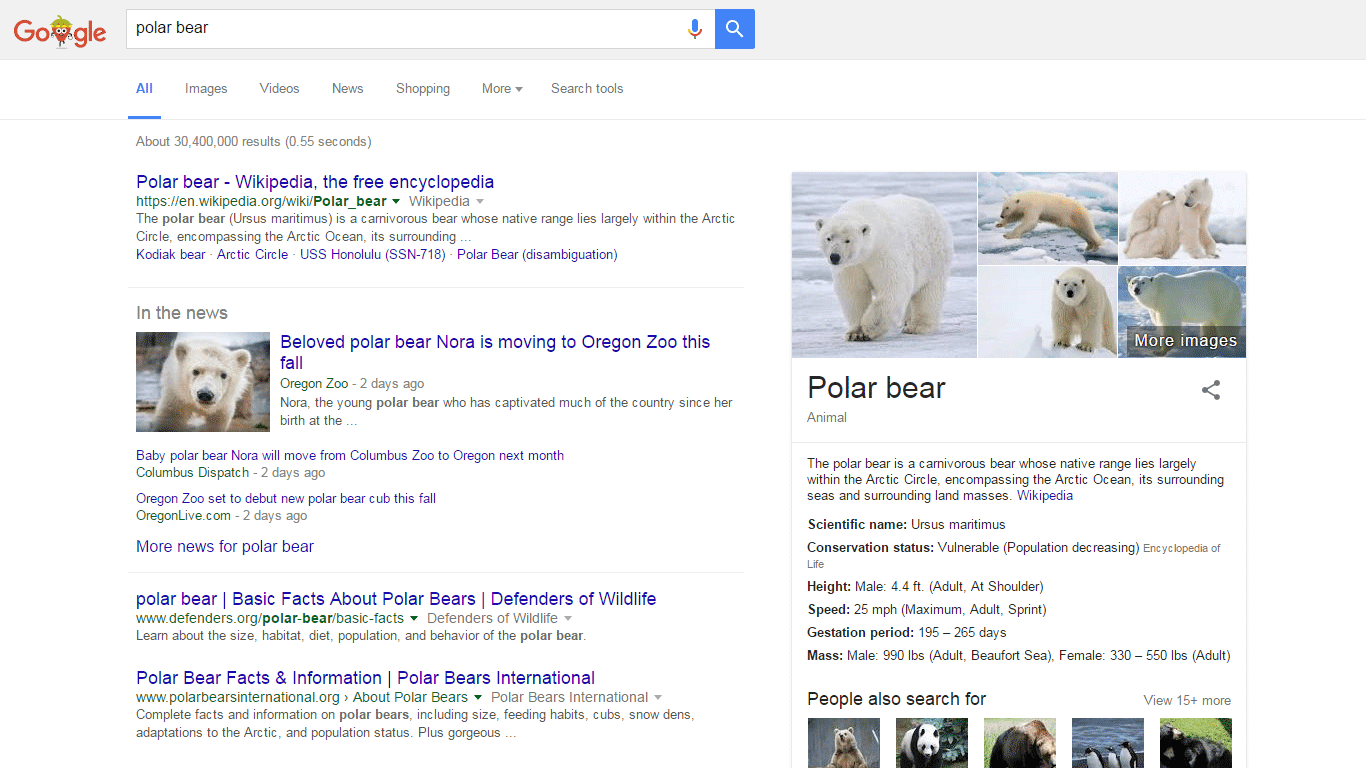Click Gestation period label
Image resolution: width=1366 pixels, height=768 pixels.
click(x=860, y=633)
